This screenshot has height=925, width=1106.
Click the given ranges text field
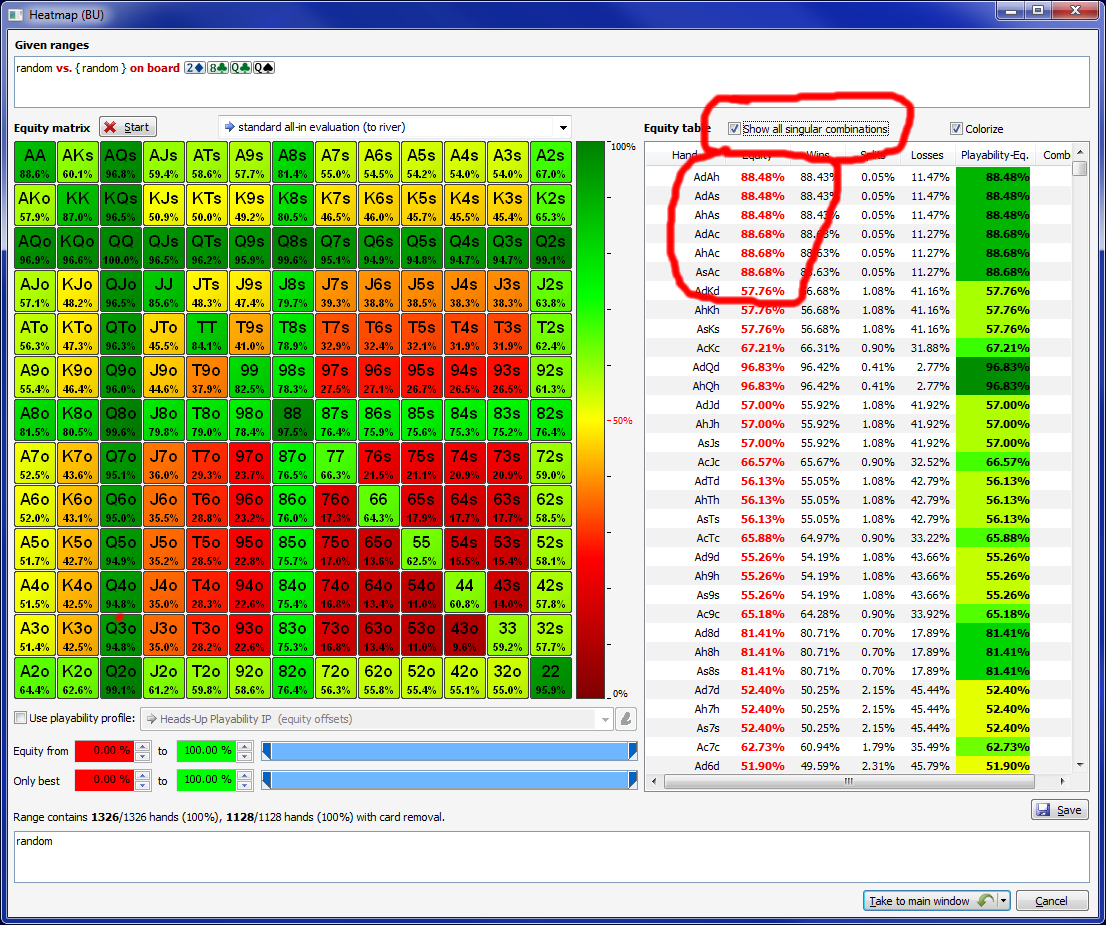pos(552,83)
